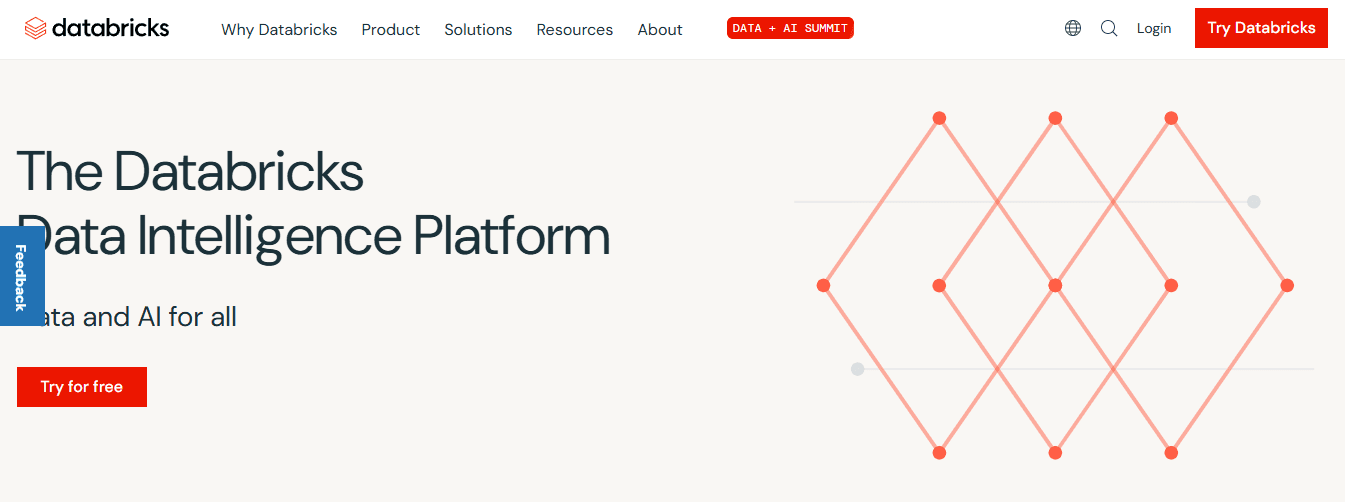Click the text "AI for all"
The height and width of the screenshot is (502, 1345).
pyautogui.click(x=186, y=317)
